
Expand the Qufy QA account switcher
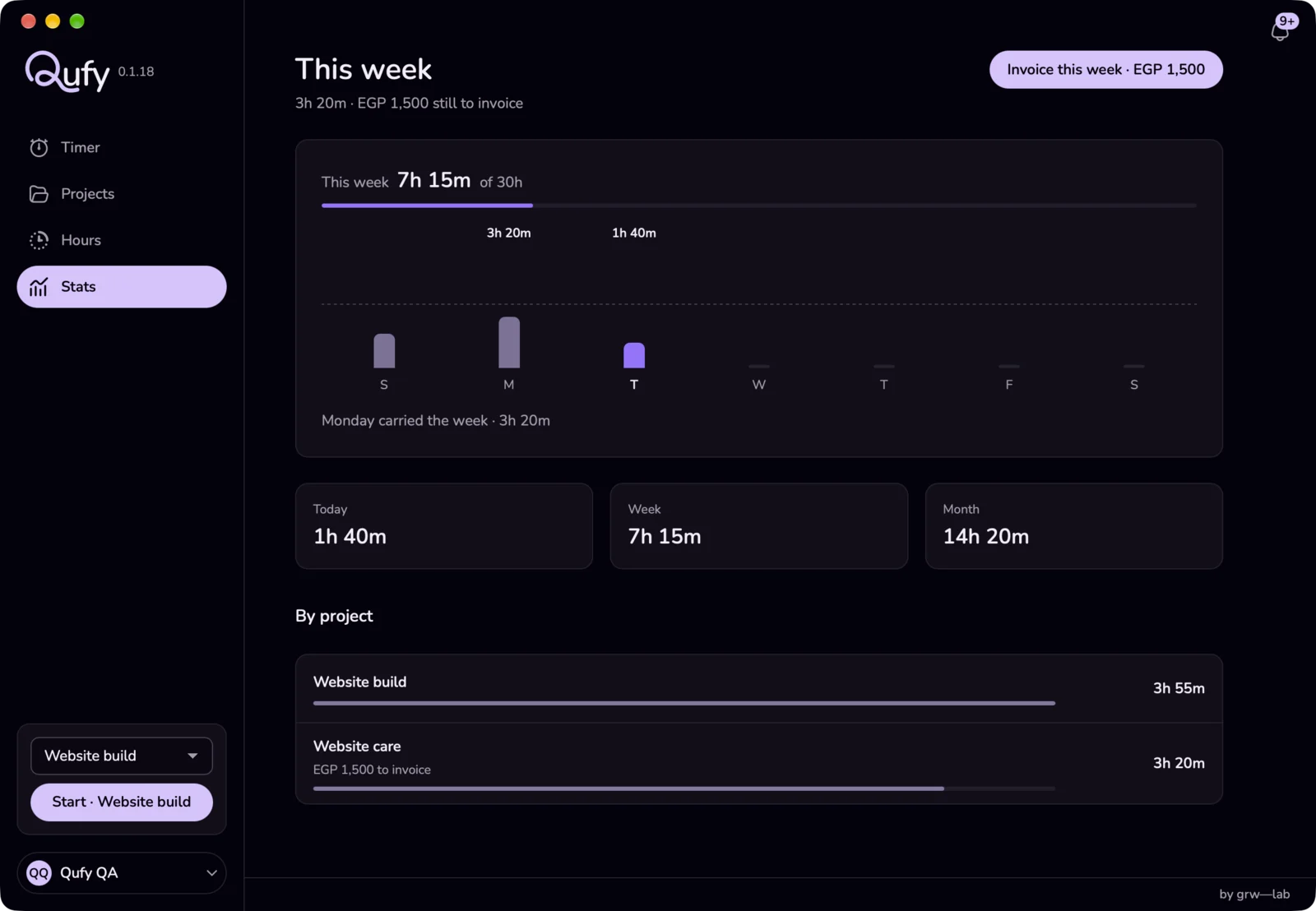click(121, 873)
